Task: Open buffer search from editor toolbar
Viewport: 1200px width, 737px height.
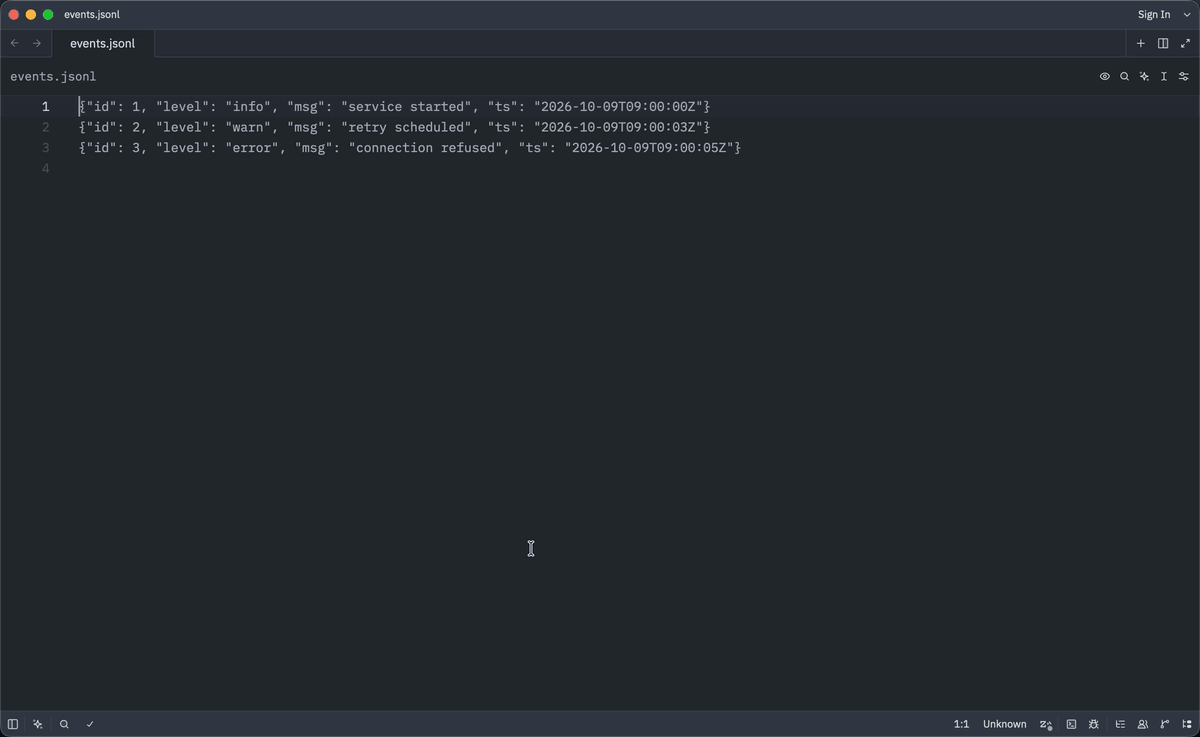Action: click(1125, 76)
